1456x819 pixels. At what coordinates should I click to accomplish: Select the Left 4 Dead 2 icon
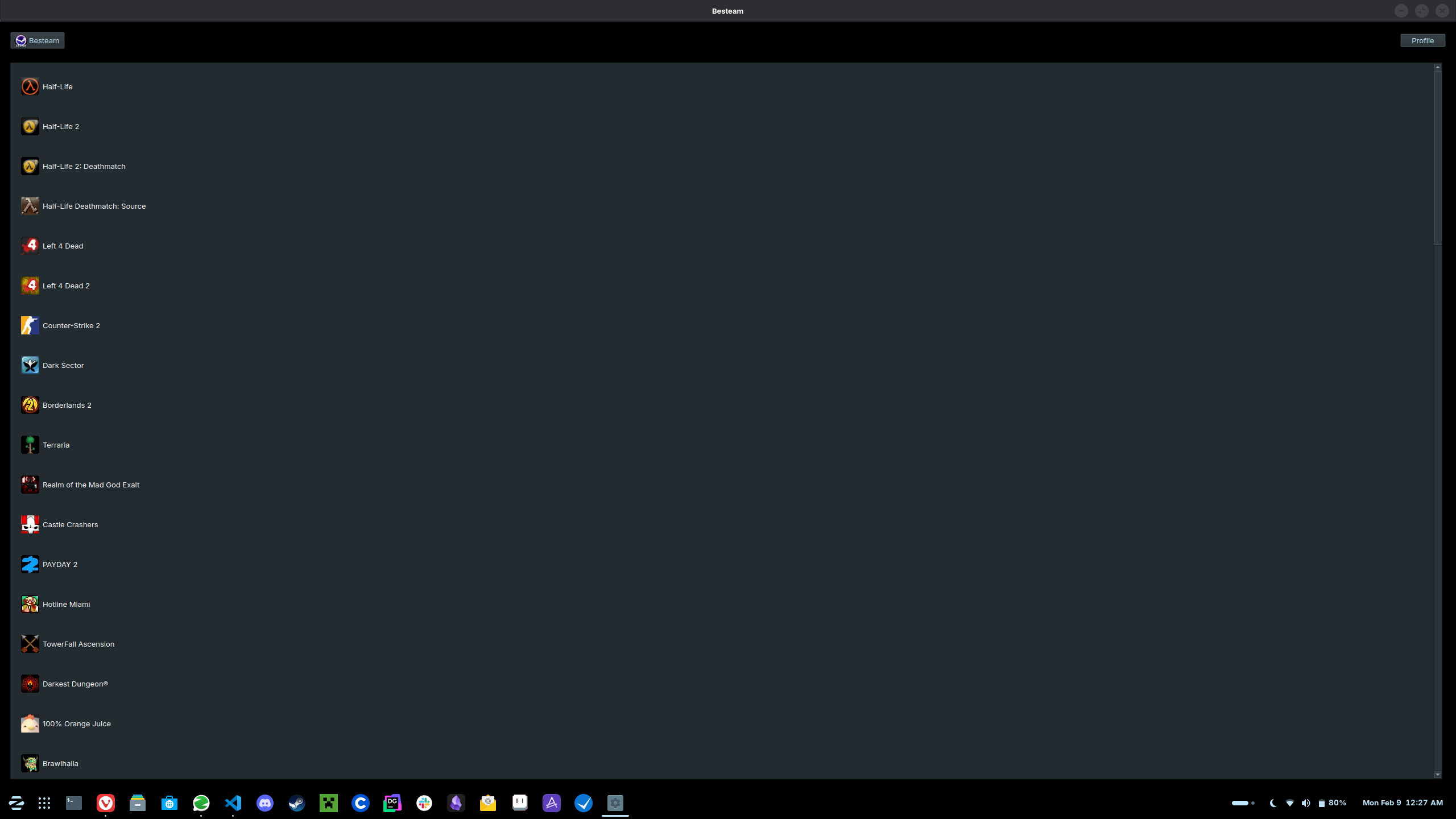(x=30, y=286)
